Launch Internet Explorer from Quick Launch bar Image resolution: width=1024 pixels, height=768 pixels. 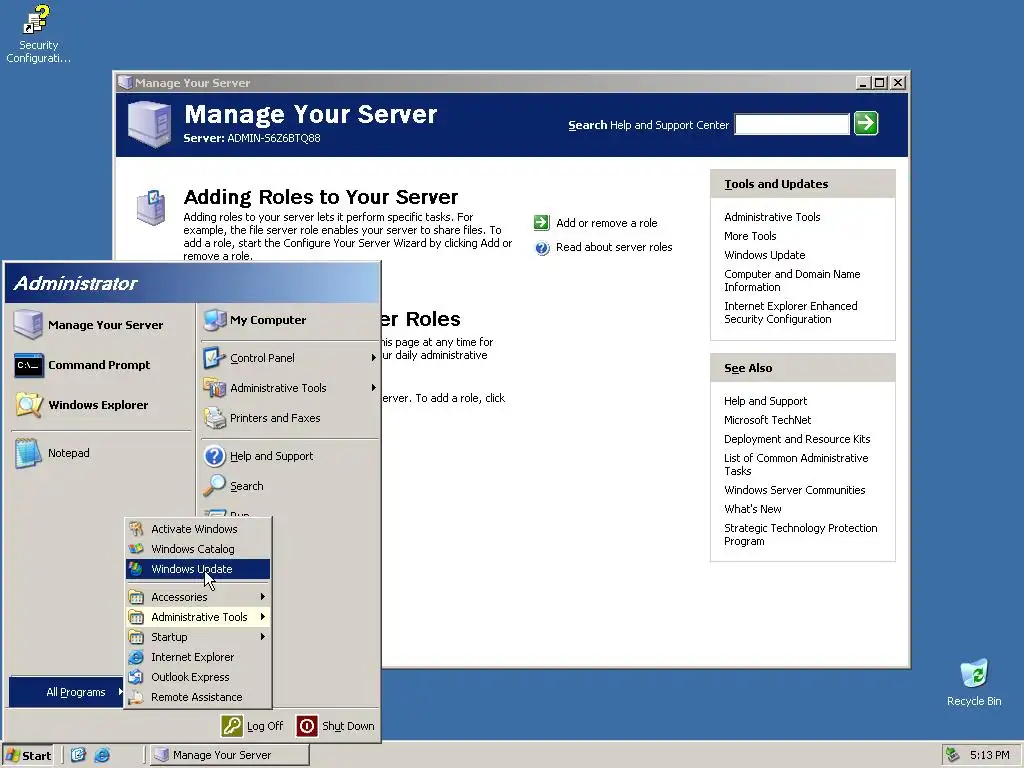(103, 755)
